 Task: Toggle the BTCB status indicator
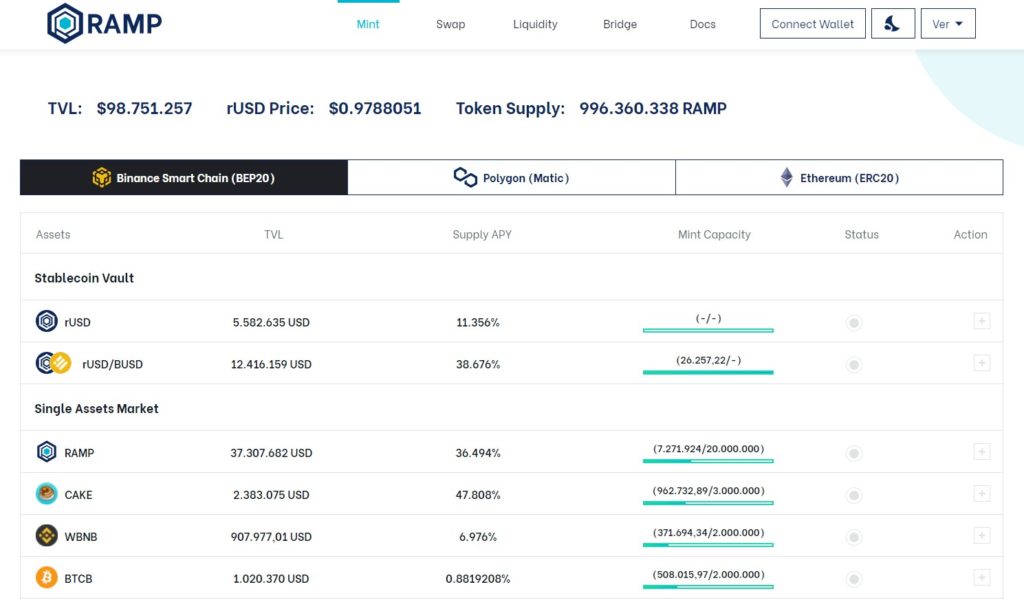coord(854,578)
